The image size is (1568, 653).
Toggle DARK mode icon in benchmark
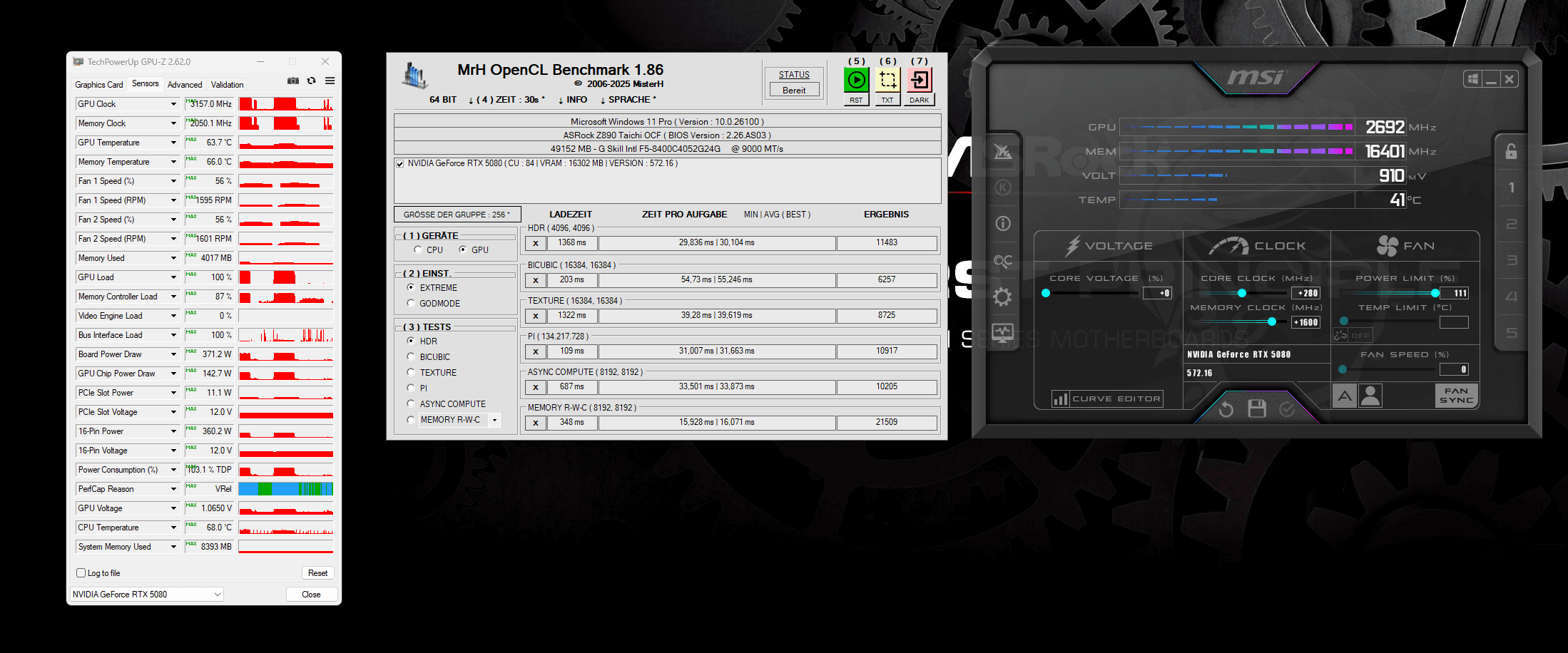pyautogui.click(x=919, y=80)
